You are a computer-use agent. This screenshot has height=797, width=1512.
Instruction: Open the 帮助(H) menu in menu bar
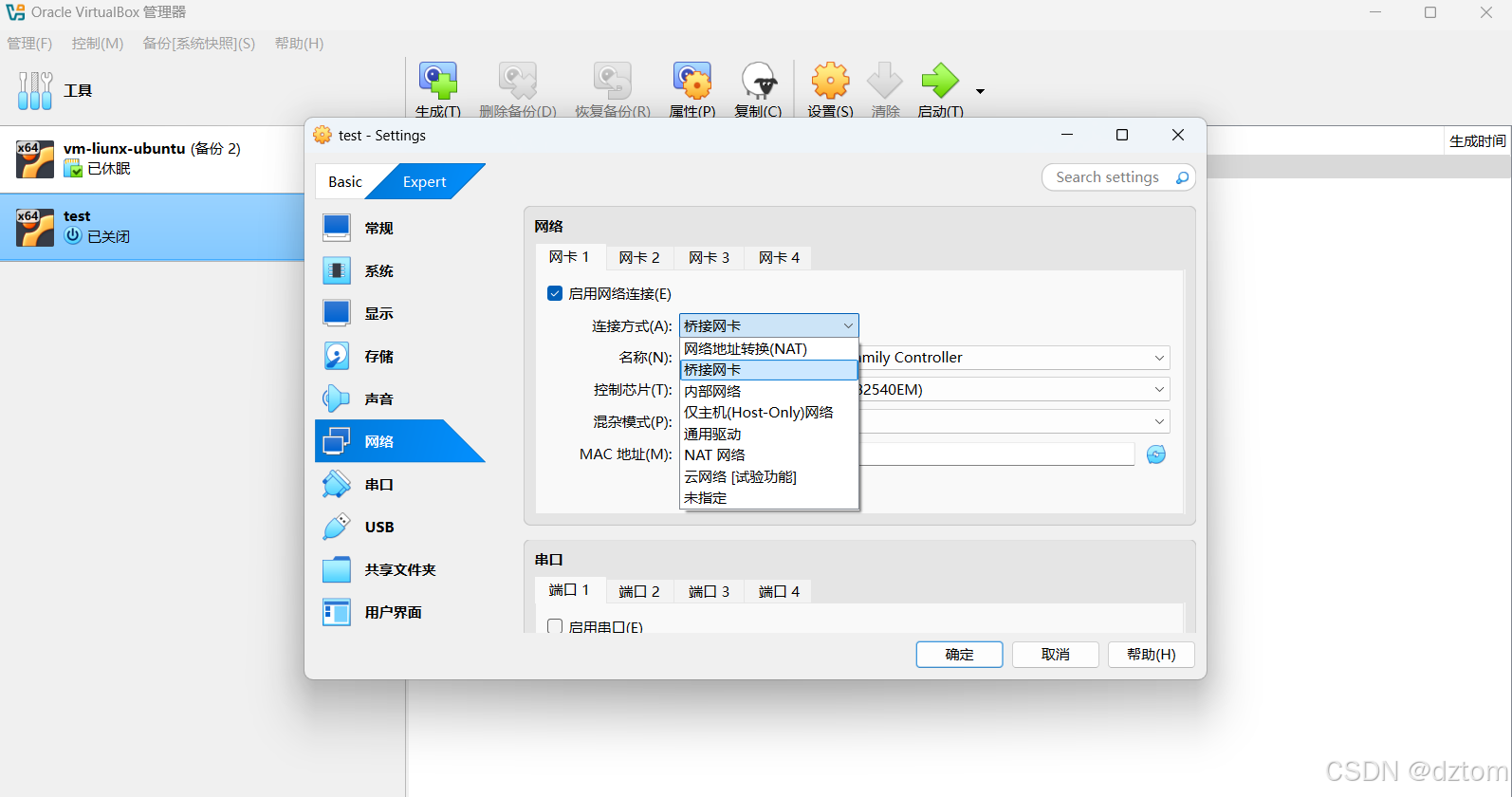(x=299, y=44)
